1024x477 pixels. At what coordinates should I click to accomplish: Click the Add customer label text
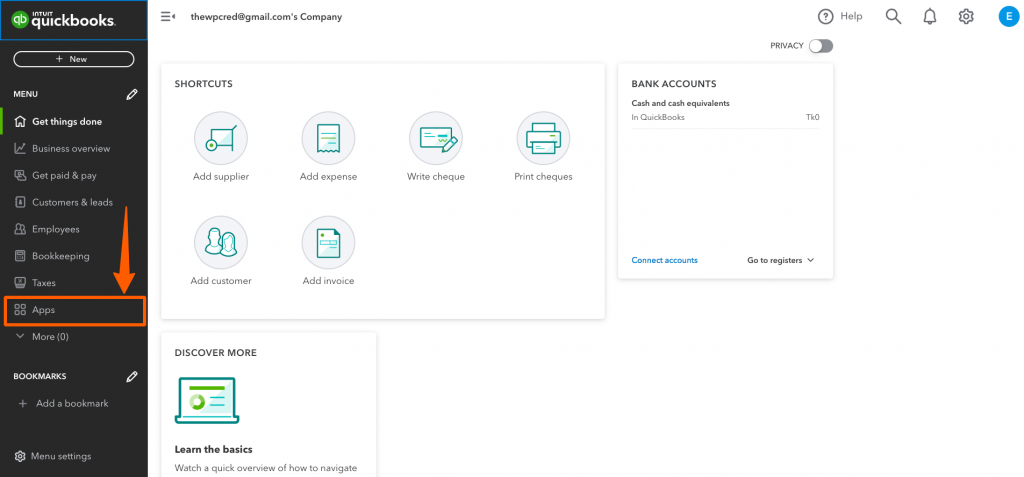221,281
